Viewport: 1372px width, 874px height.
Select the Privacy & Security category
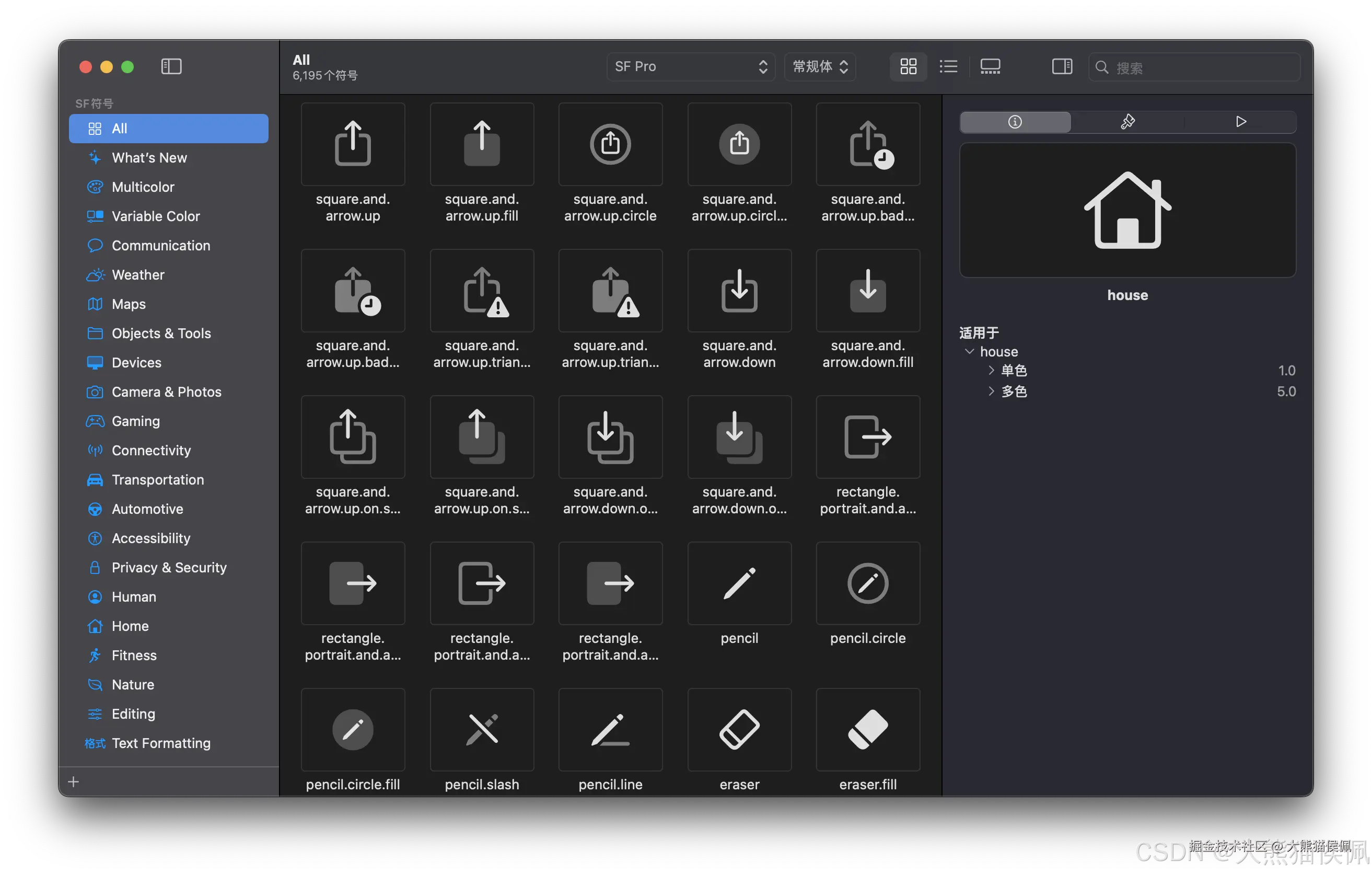169,567
